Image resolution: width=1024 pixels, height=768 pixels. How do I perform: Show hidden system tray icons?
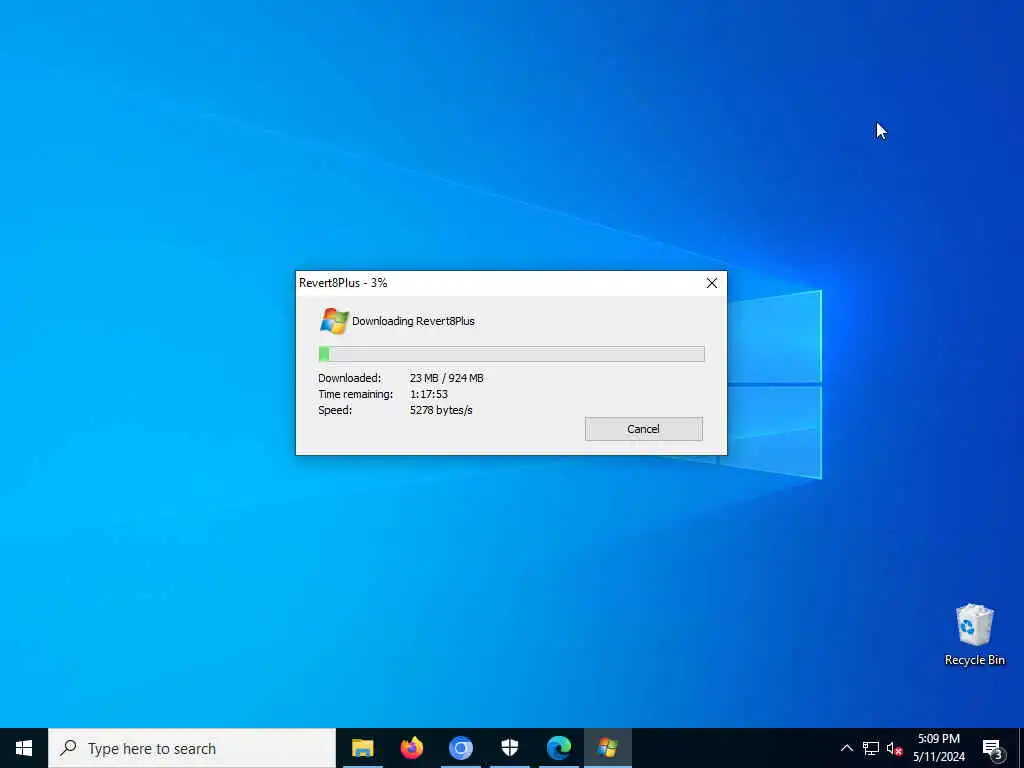tap(846, 748)
